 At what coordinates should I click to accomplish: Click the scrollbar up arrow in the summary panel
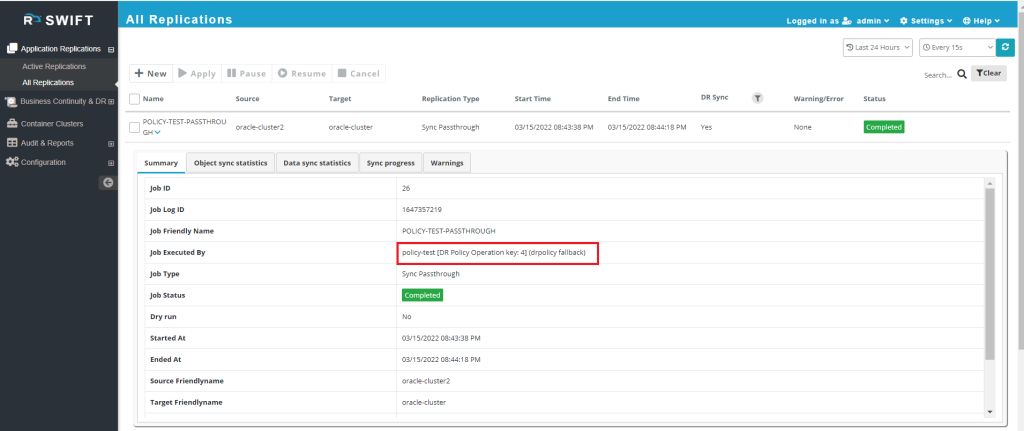coord(989,183)
